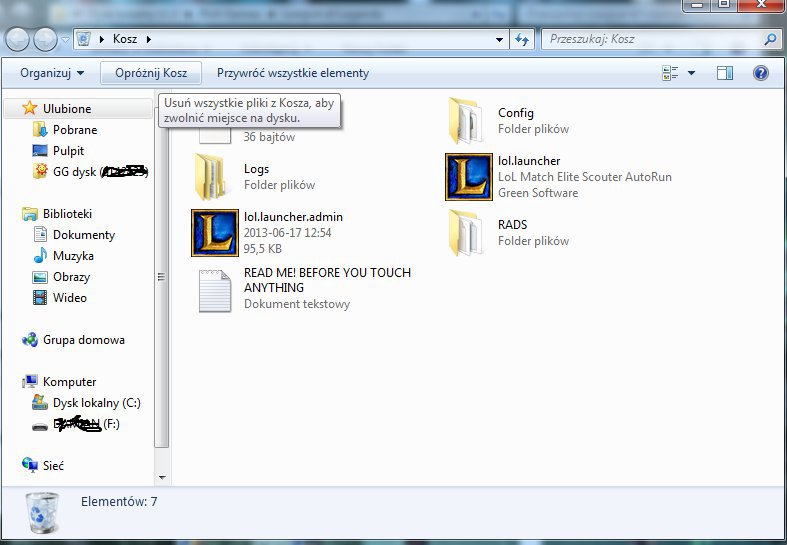Toggle the preview pane icon
This screenshot has width=787, height=545.
click(x=725, y=73)
